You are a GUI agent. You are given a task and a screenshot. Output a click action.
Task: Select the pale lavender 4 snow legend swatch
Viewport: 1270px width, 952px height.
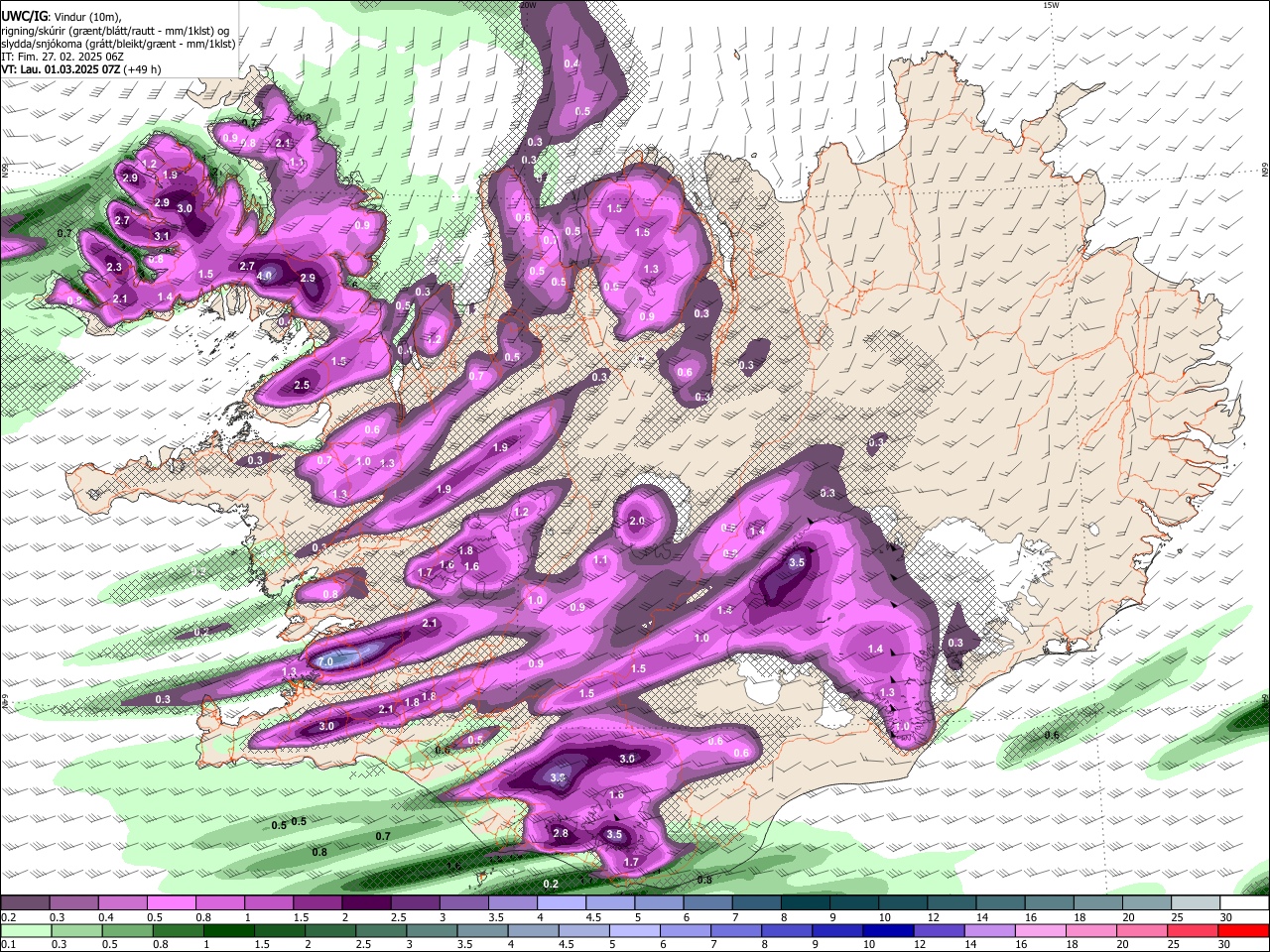coord(560,903)
